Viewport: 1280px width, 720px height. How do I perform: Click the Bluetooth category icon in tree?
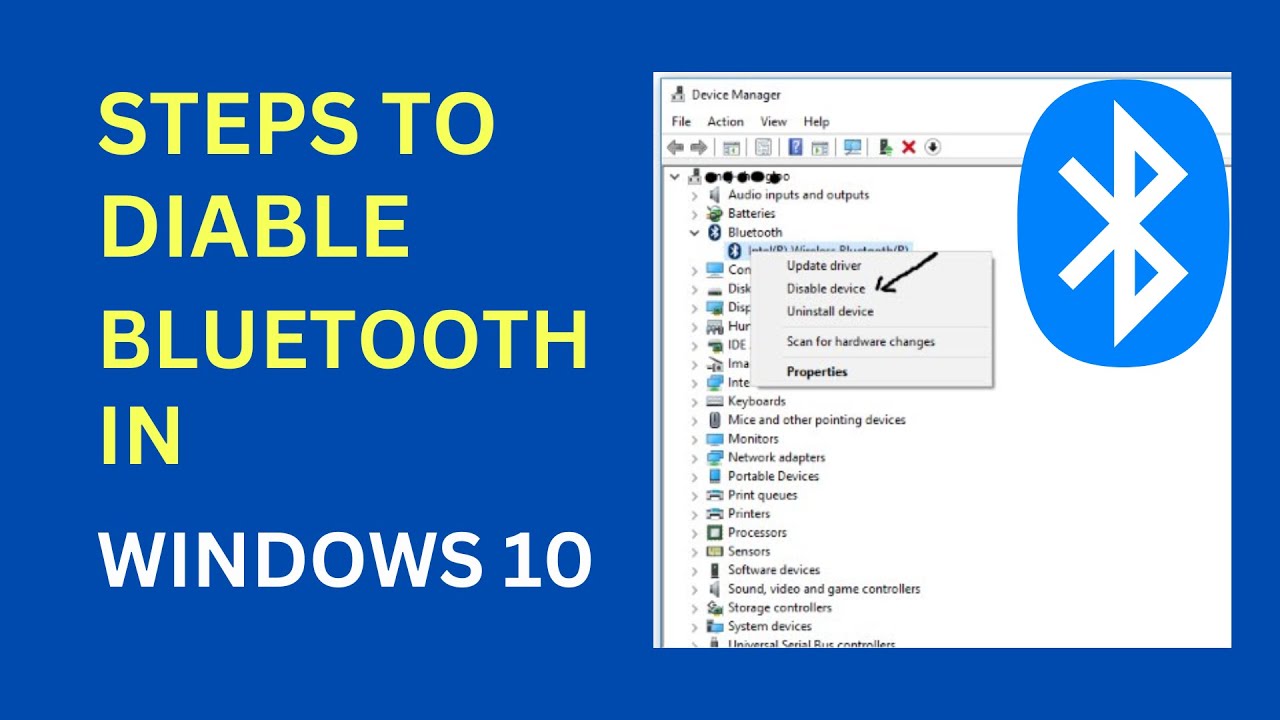(x=714, y=232)
